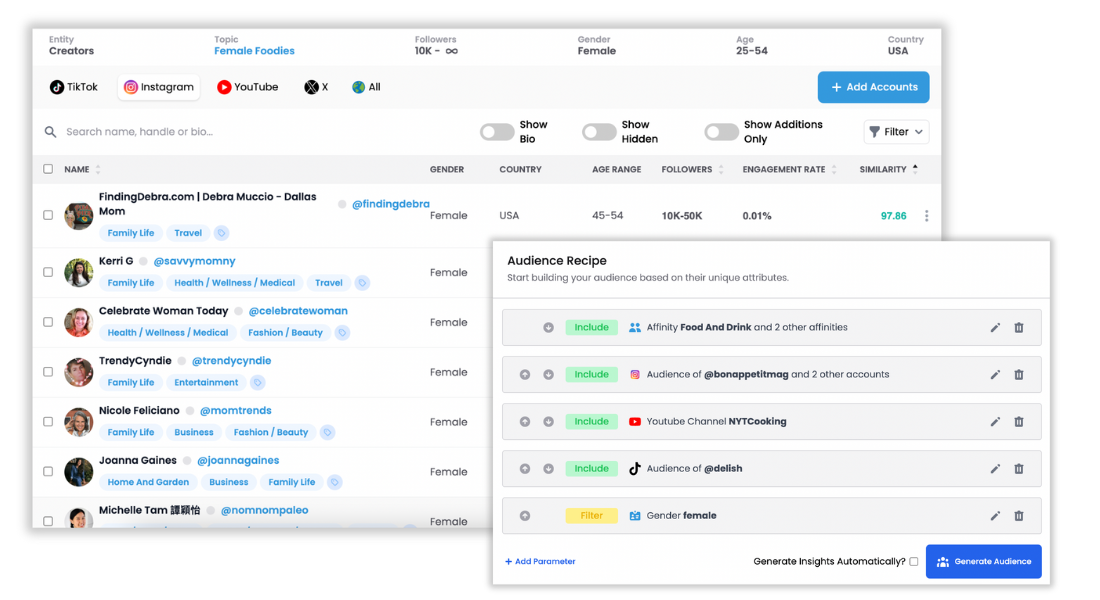Screen dimensions: 1100x600
Task: Move @delish row down
Action: 549,469
